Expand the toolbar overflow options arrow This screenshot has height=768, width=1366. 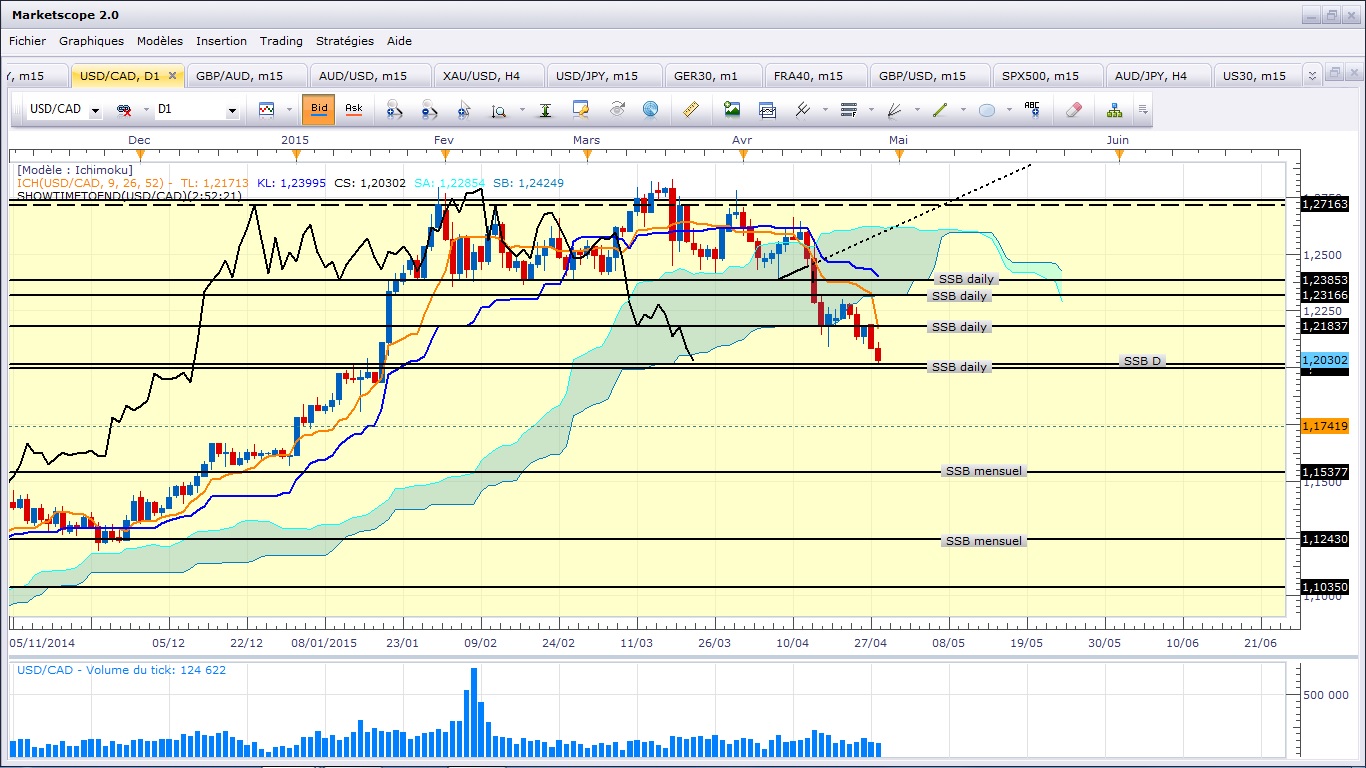click(1143, 110)
